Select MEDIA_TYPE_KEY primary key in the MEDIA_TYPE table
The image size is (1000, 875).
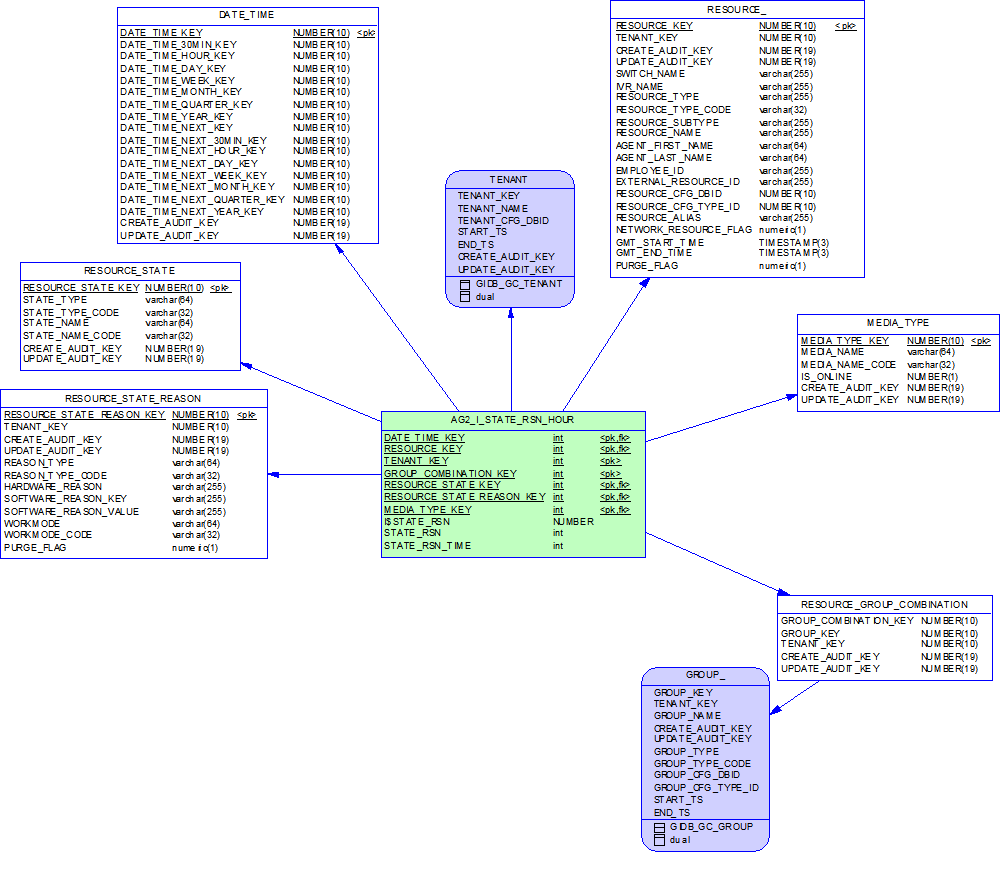[x=845, y=341]
